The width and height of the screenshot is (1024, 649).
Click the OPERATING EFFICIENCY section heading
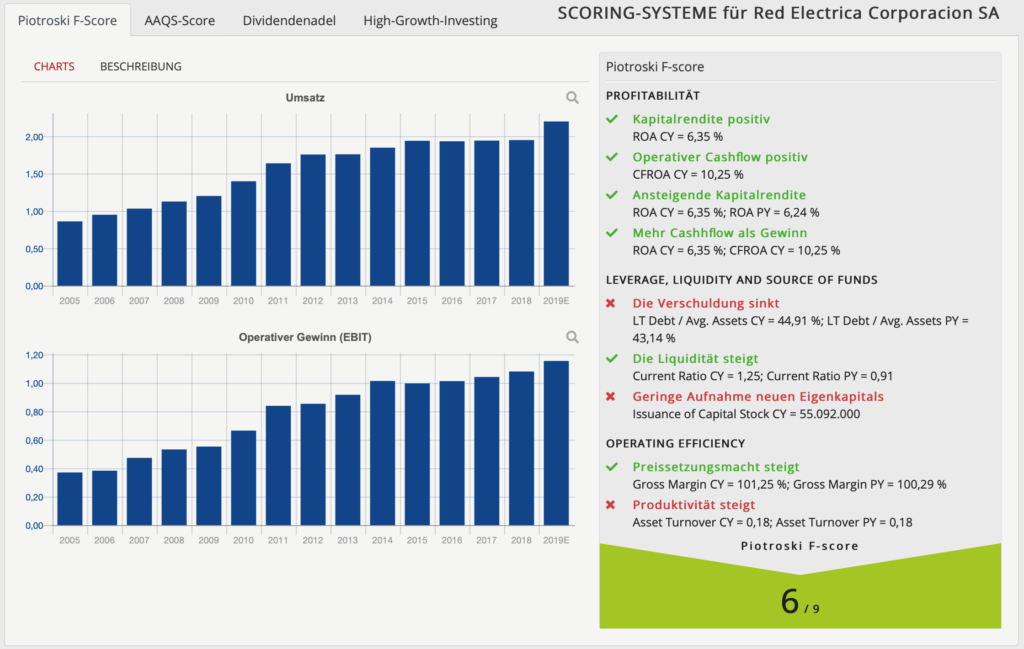click(675, 443)
